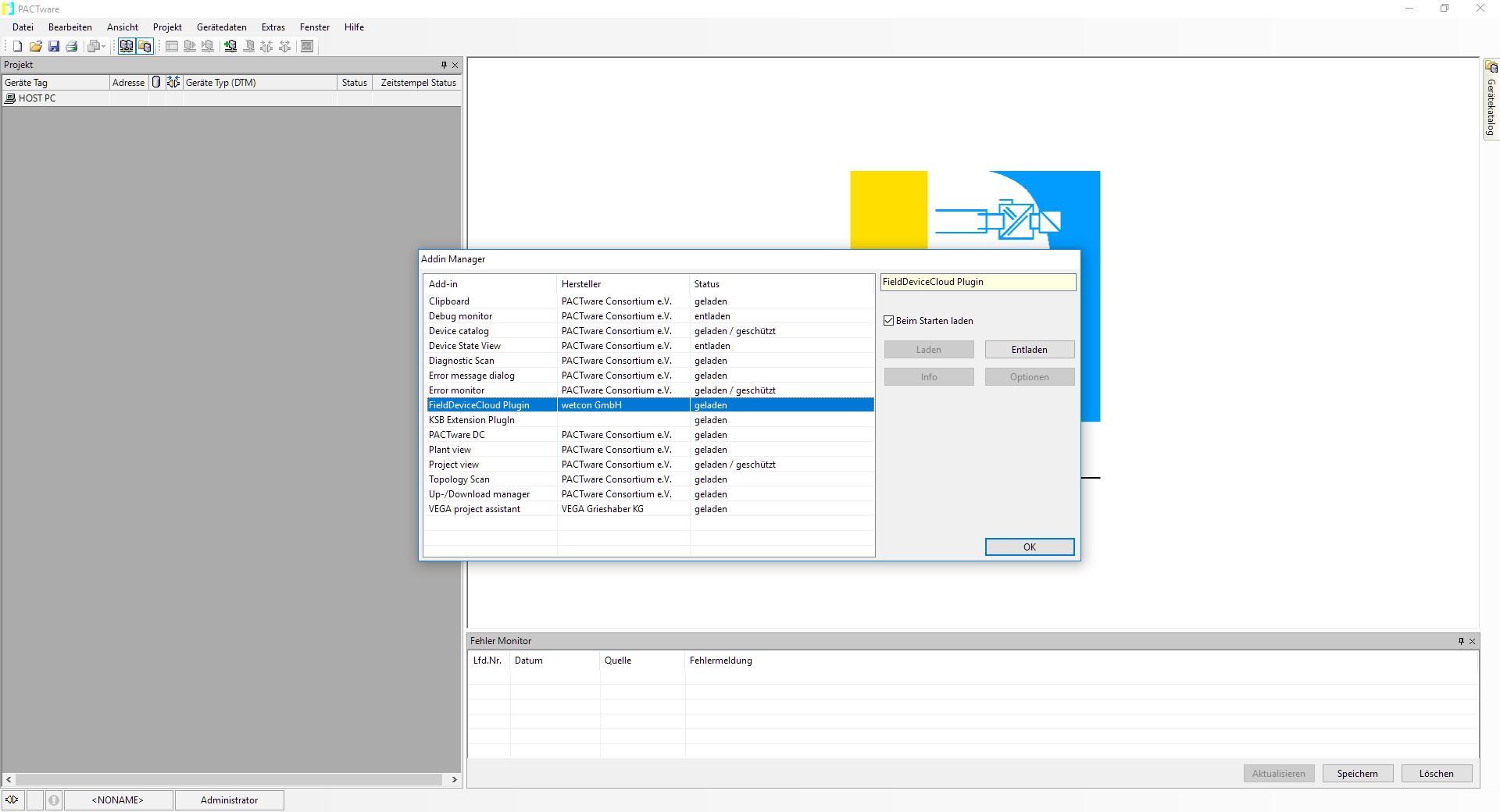Open the Ansicht menu
This screenshot has width=1500, height=812.
(122, 27)
